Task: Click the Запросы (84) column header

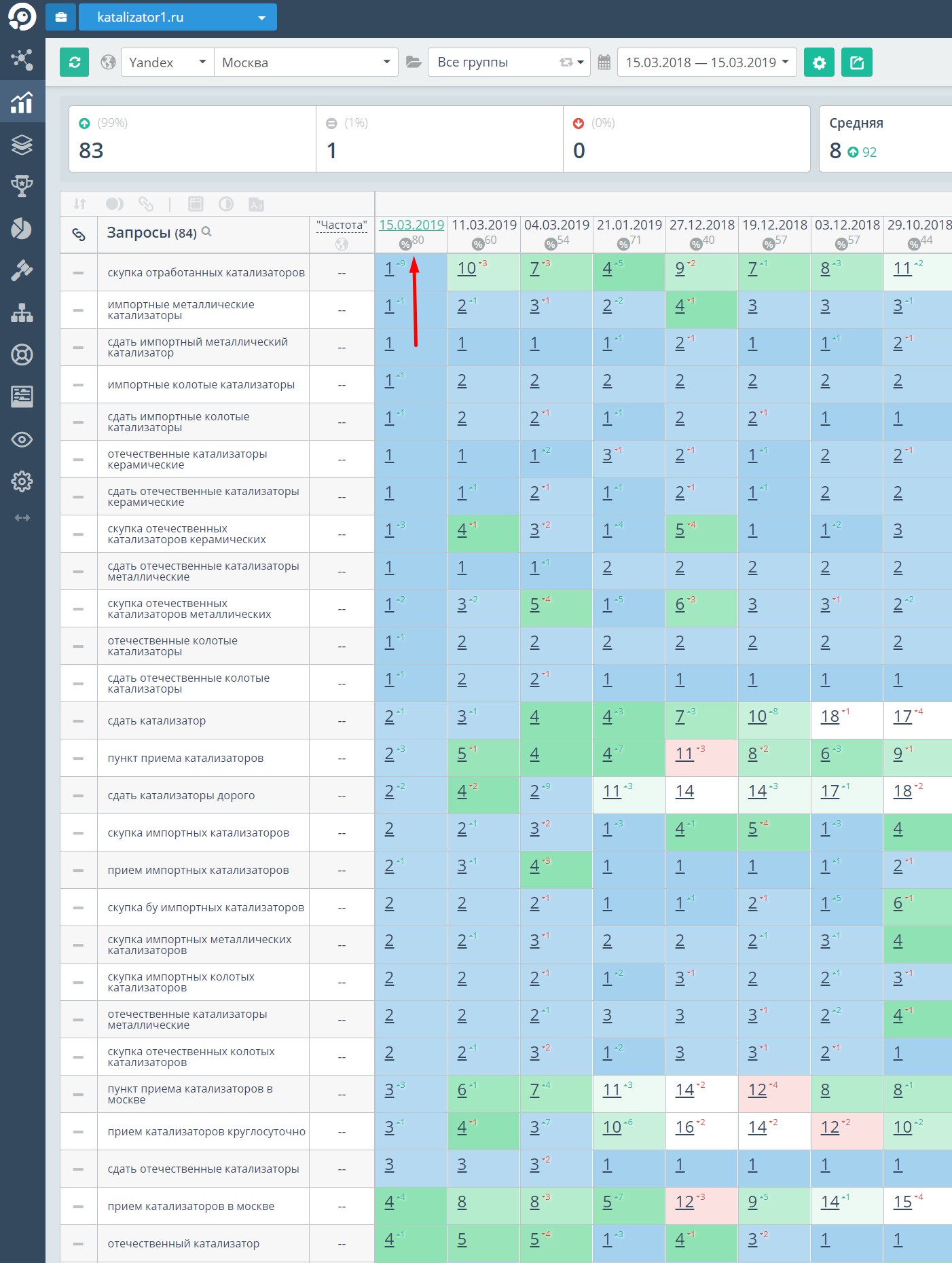Action: coord(152,233)
